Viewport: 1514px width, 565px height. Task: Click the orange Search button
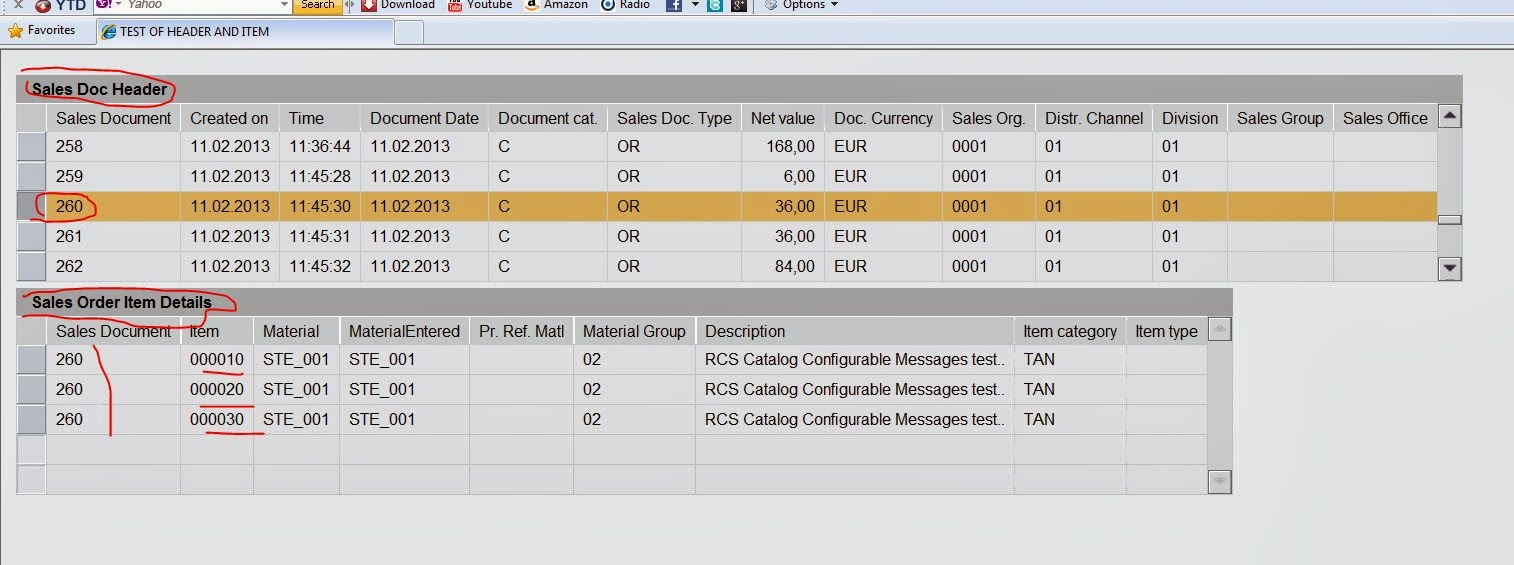pyautogui.click(x=317, y=5)
